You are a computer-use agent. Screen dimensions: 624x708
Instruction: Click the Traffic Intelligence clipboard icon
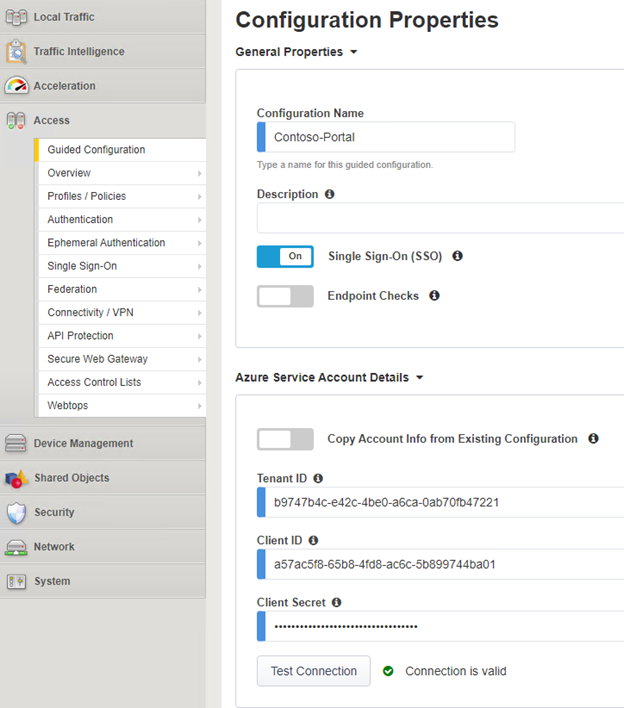(16, 51)
